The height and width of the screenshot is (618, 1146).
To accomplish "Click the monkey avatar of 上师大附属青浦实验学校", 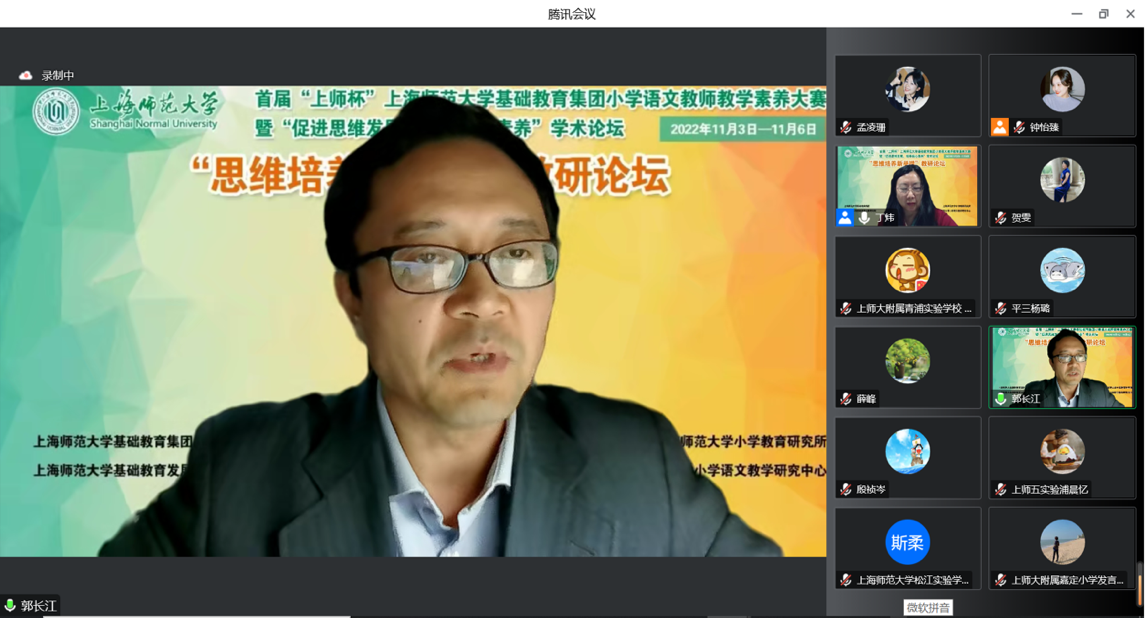I will (x=907, y=270).
